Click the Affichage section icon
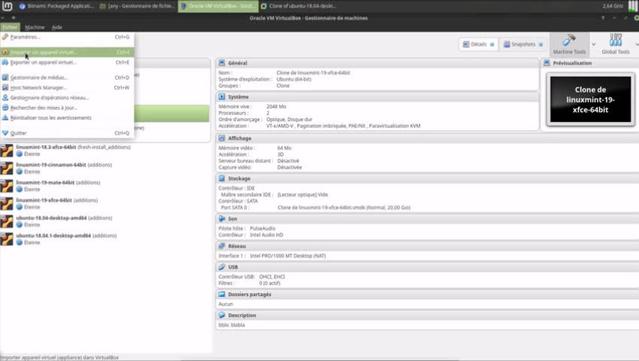 click(222, 138)
